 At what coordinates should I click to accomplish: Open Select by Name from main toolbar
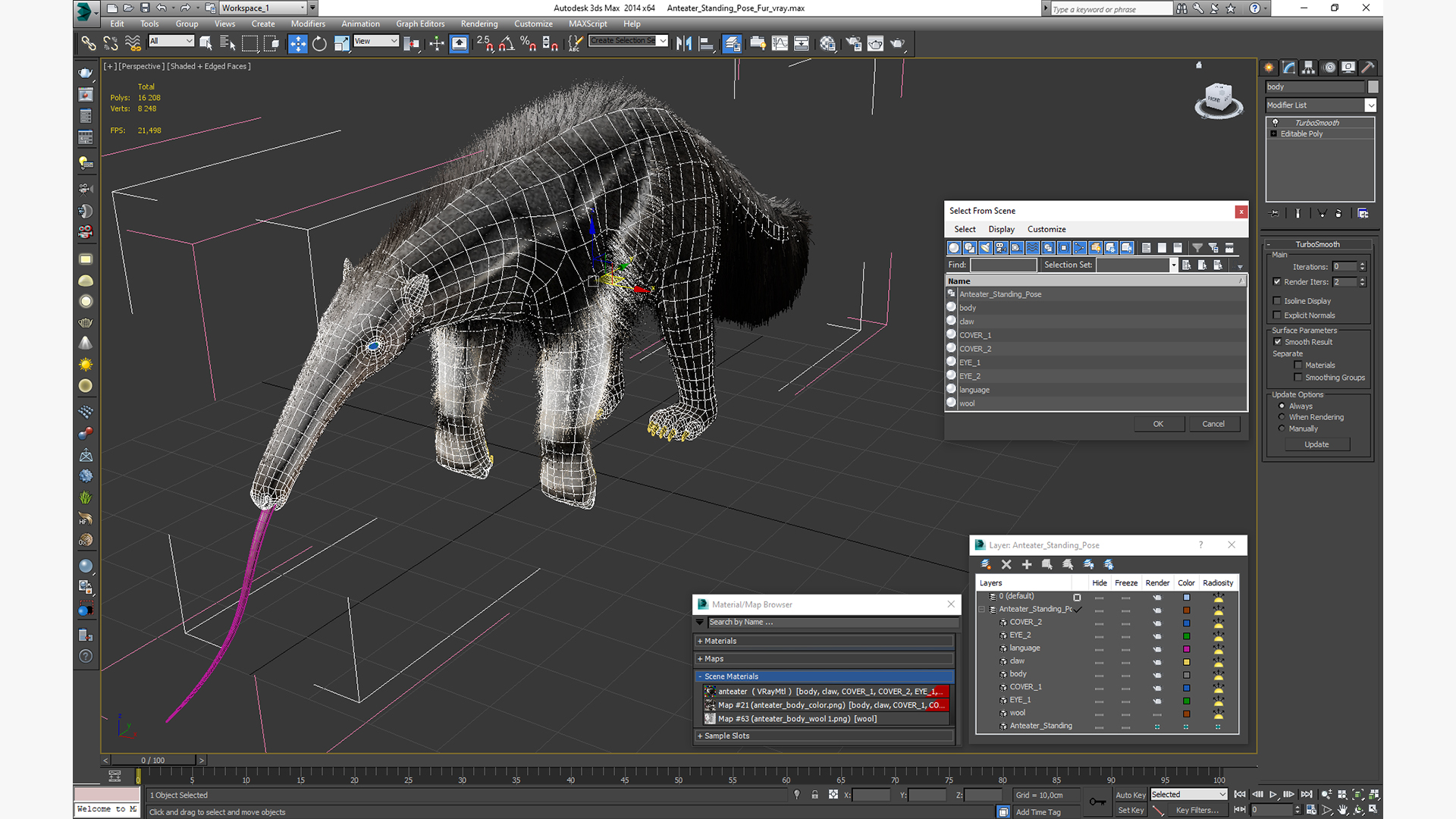[227, 43]
